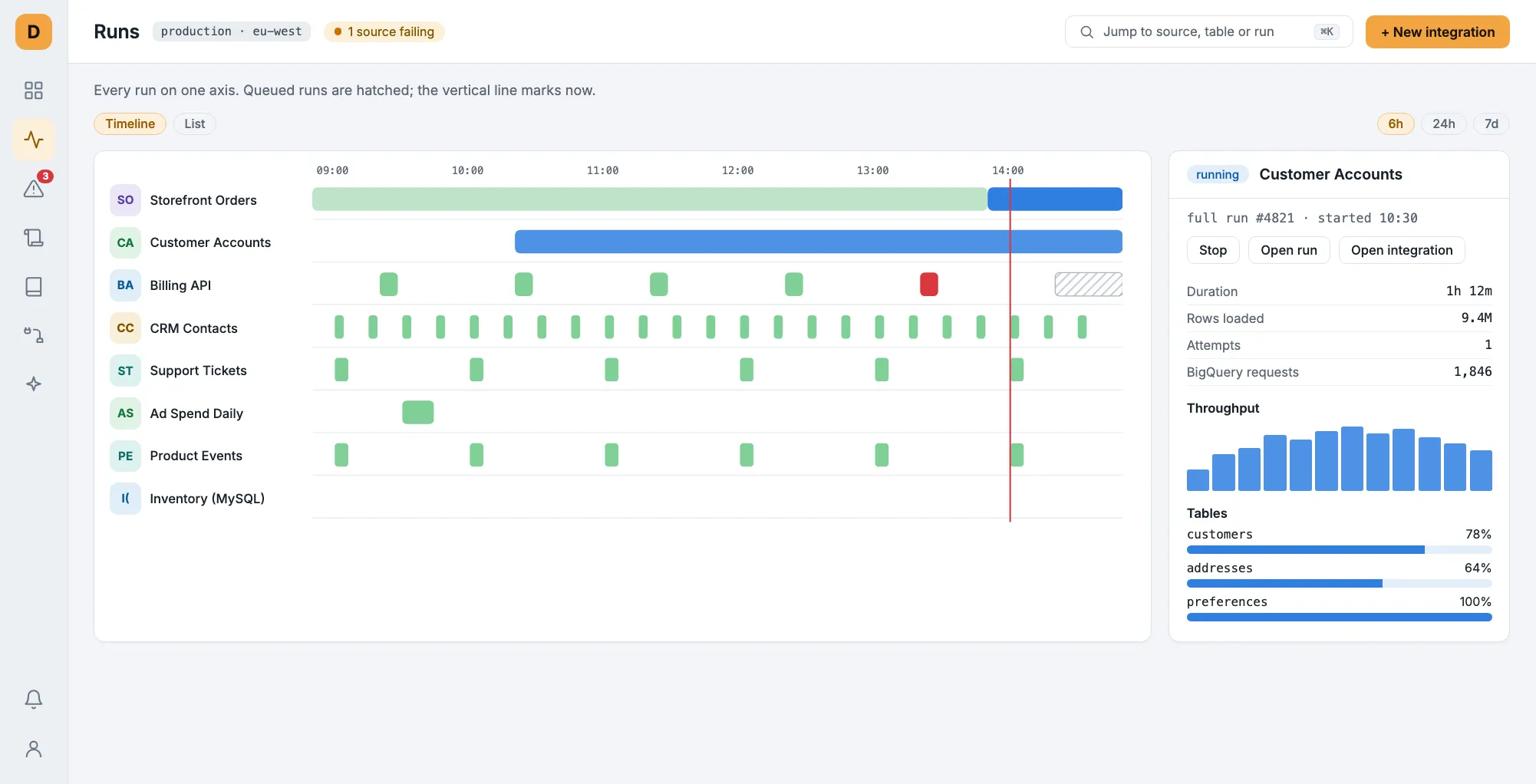
Task: Click the orange D workspace logo
Action: click(34, 32)
